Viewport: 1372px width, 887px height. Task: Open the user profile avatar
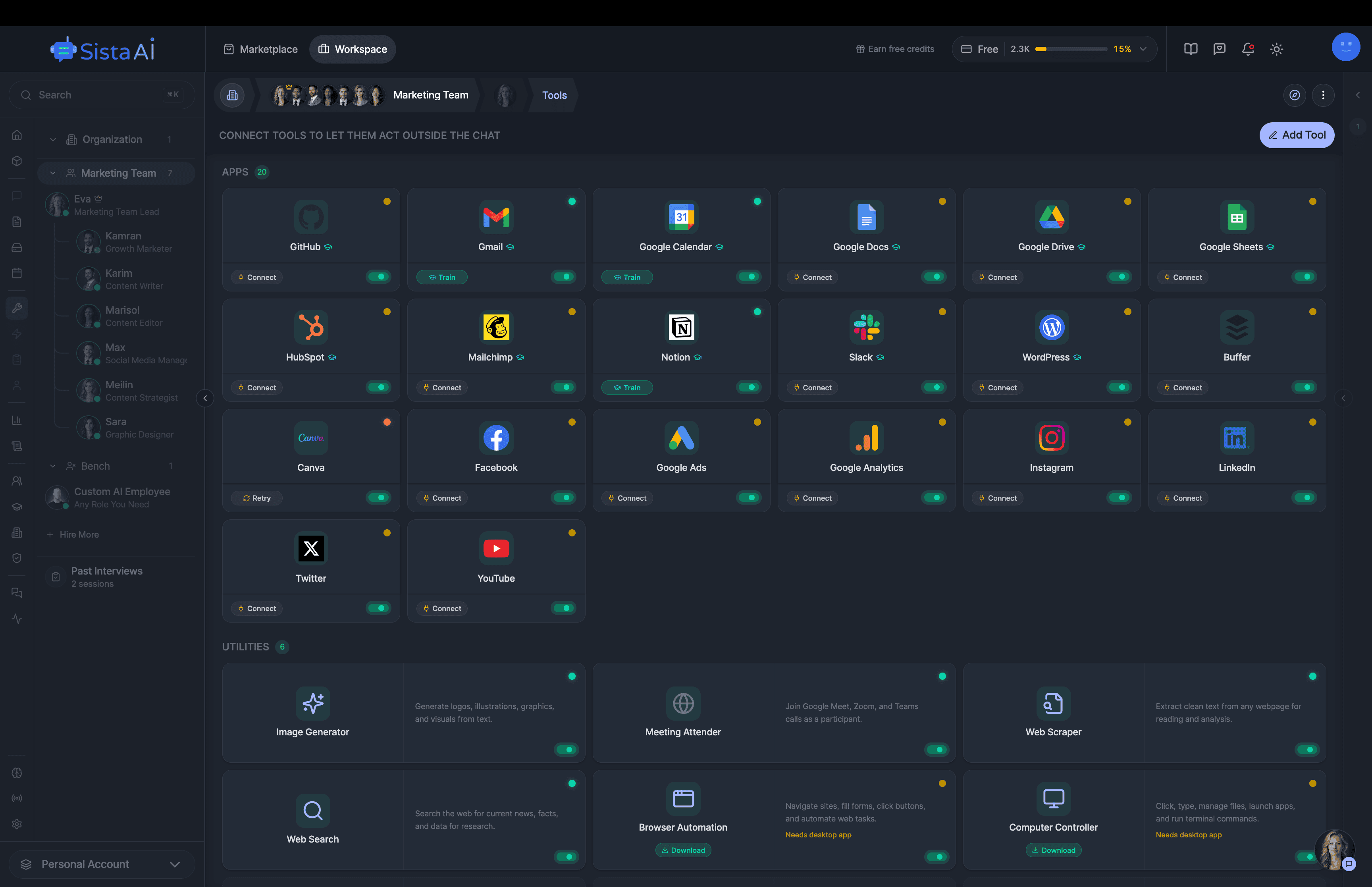(1345, 47)
